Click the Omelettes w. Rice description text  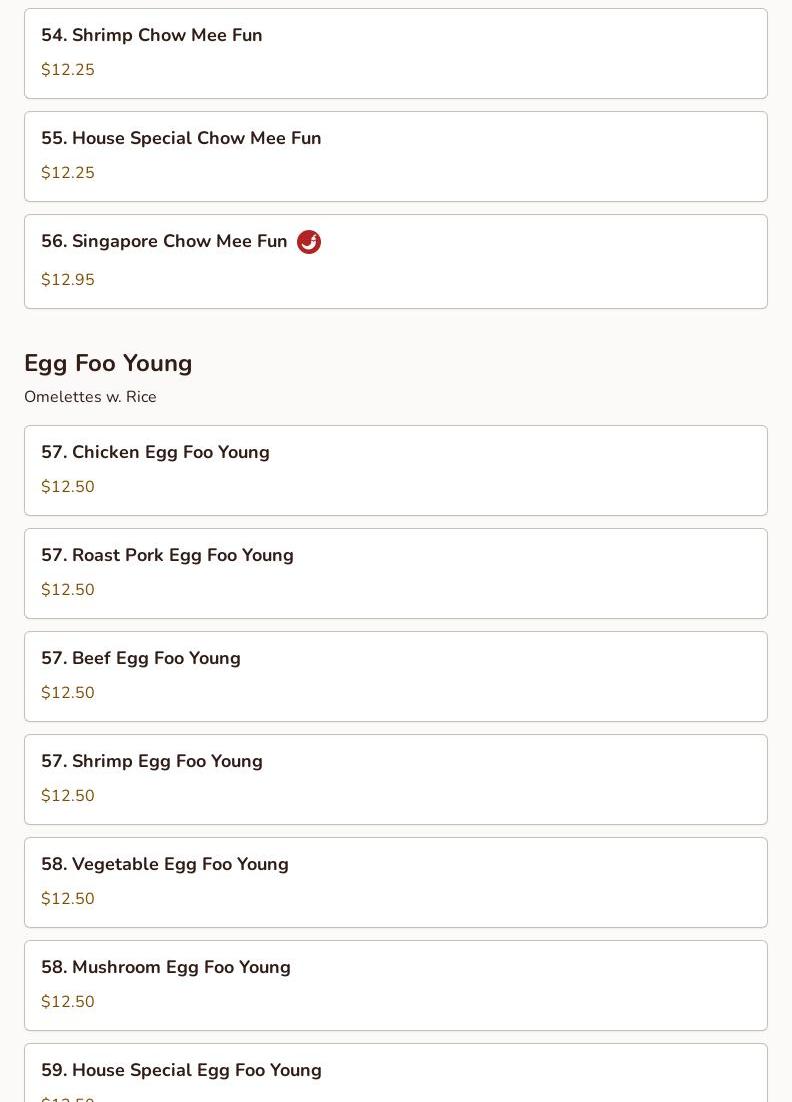(x=90, y=397)
